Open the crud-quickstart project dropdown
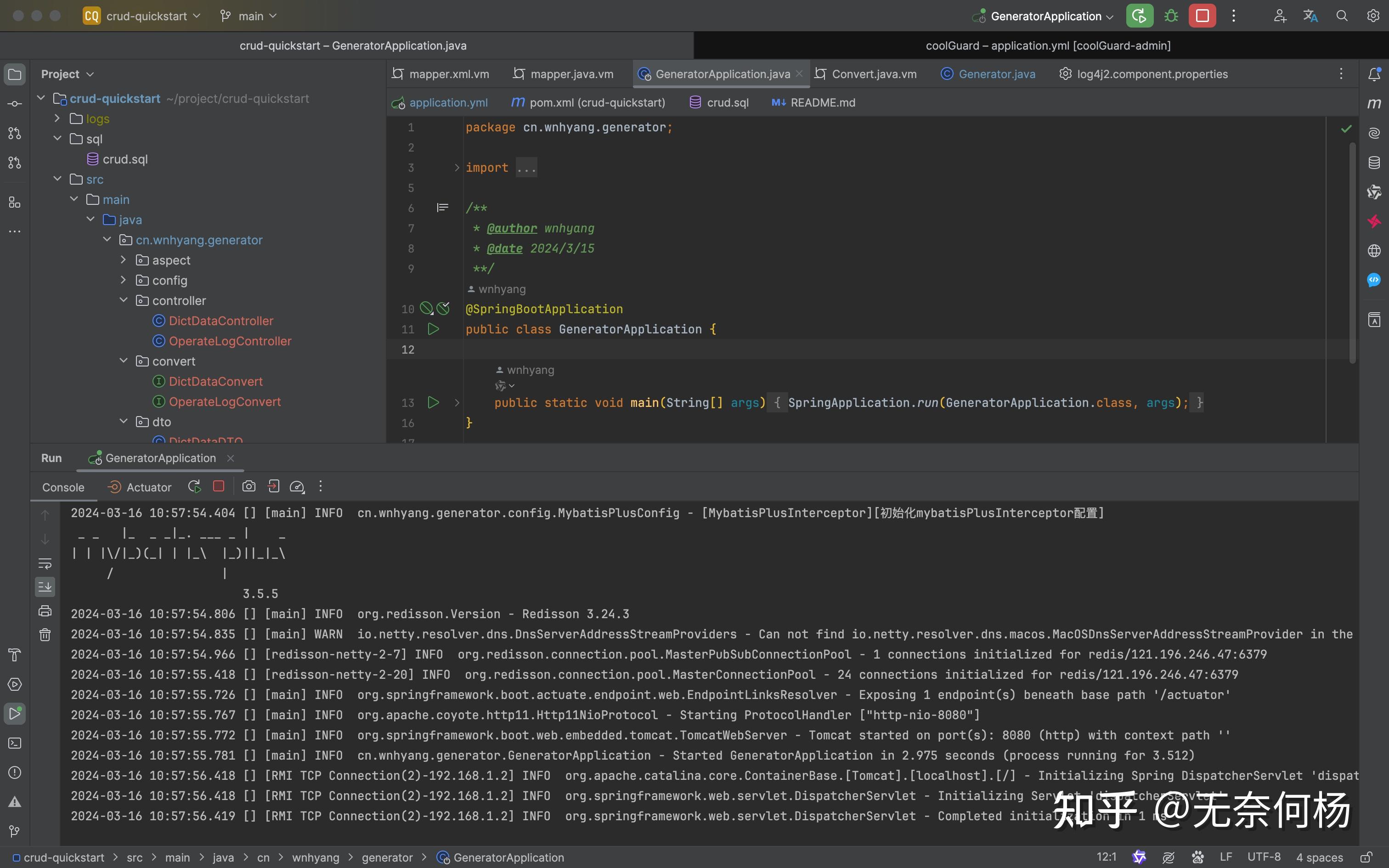 (x=142, y=16)
